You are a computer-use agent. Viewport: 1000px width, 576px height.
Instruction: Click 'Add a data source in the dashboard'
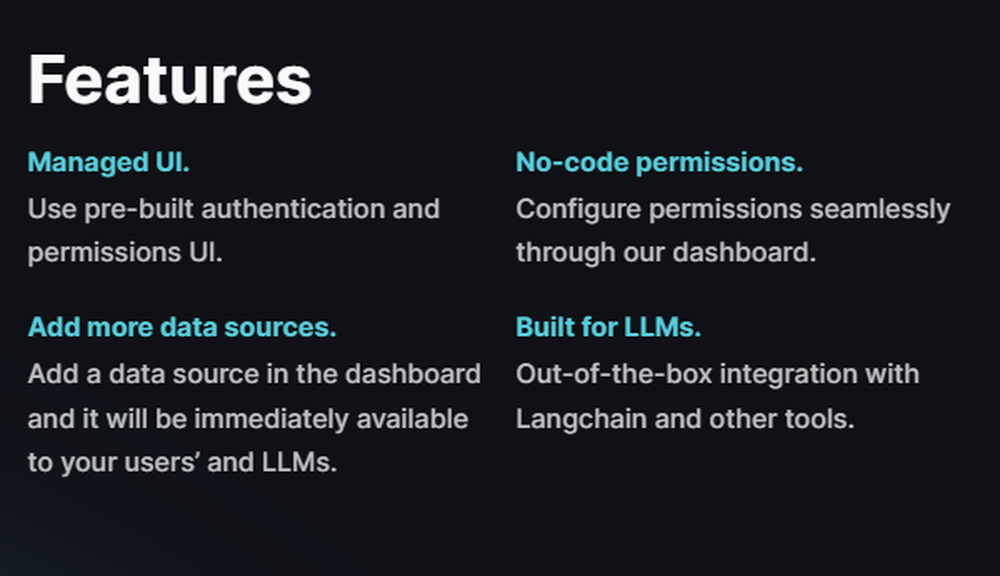pos(254,374)
